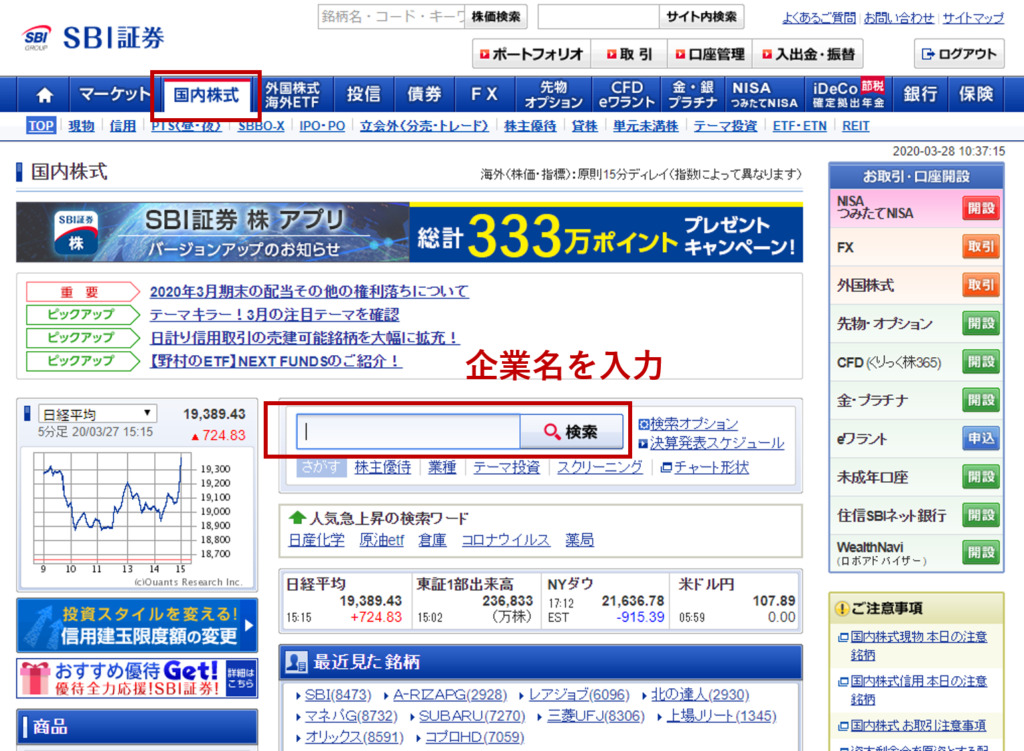Click the 信用建玉限度額の変更 banner arrow

tap(249, 625)
